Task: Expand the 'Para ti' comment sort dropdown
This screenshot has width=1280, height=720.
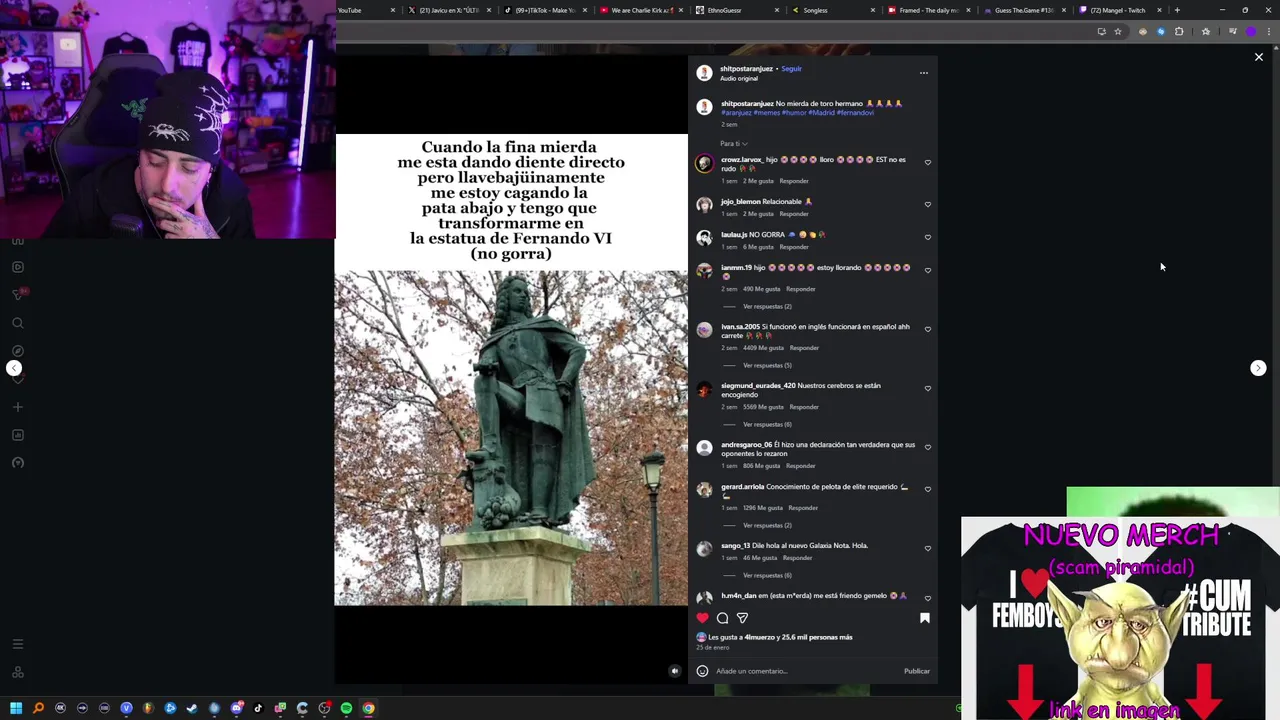Action: coord(733,144)
